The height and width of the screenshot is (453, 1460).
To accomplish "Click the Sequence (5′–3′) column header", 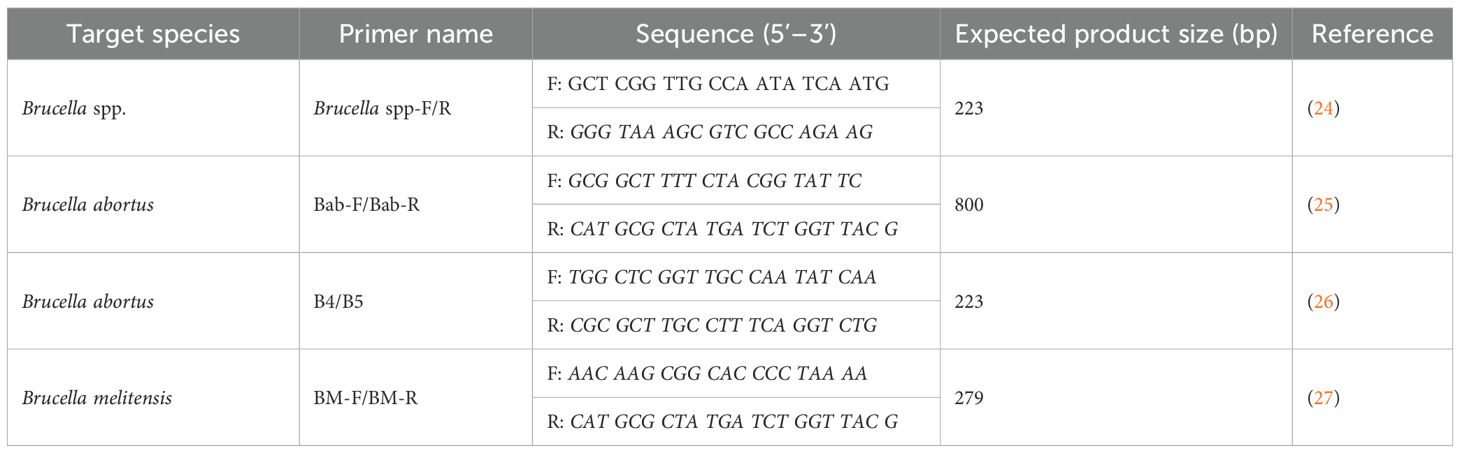I will pyautogui.click(x=737, y=33).
